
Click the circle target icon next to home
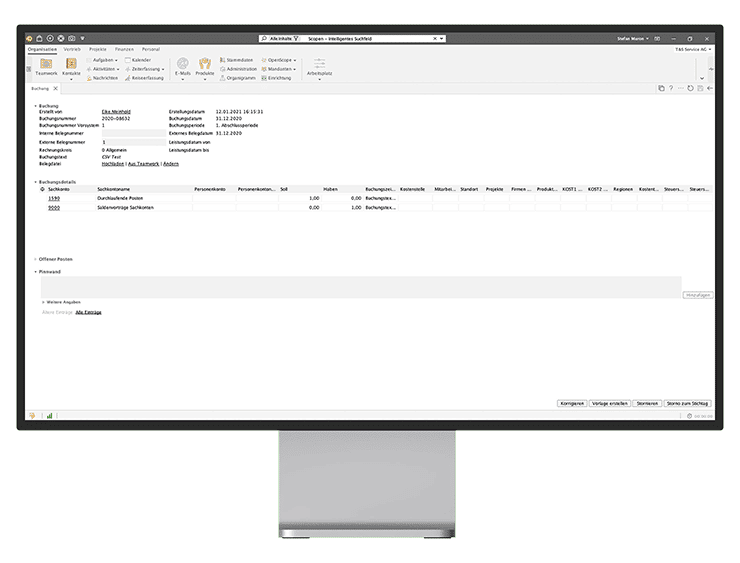pos(50,38)
